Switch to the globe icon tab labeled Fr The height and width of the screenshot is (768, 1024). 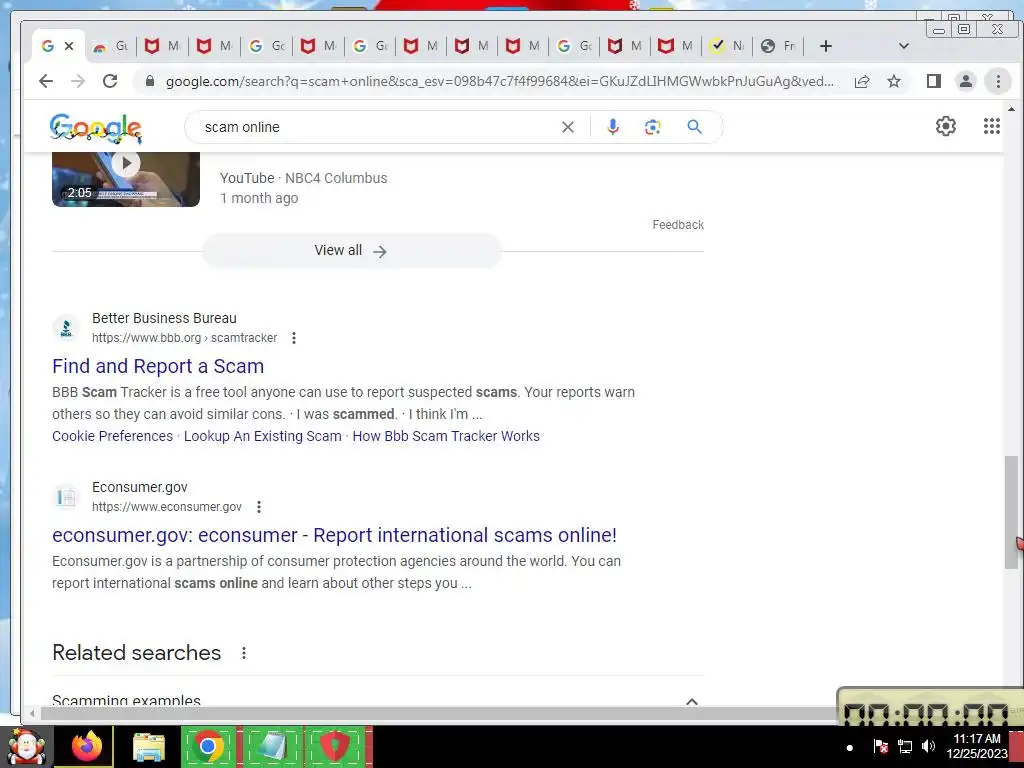778,46
